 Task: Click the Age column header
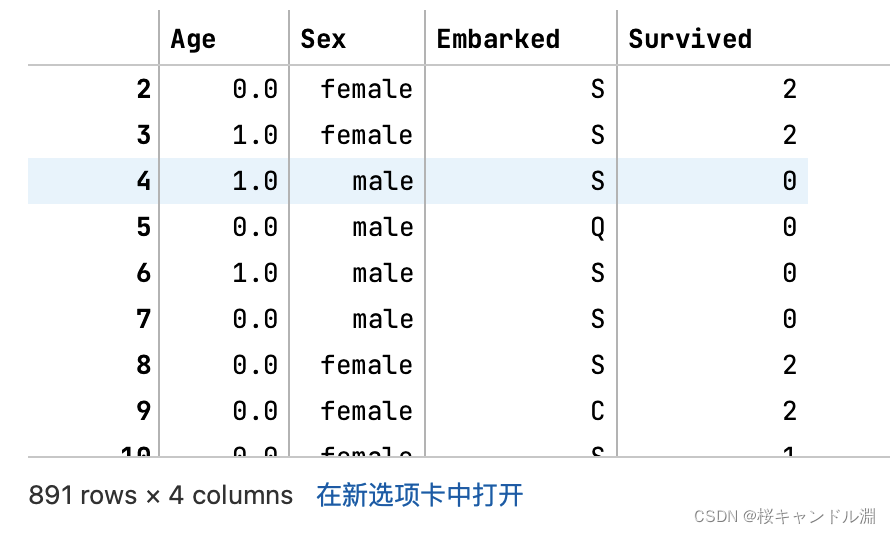pyautogui.click(x=194, y=39)
